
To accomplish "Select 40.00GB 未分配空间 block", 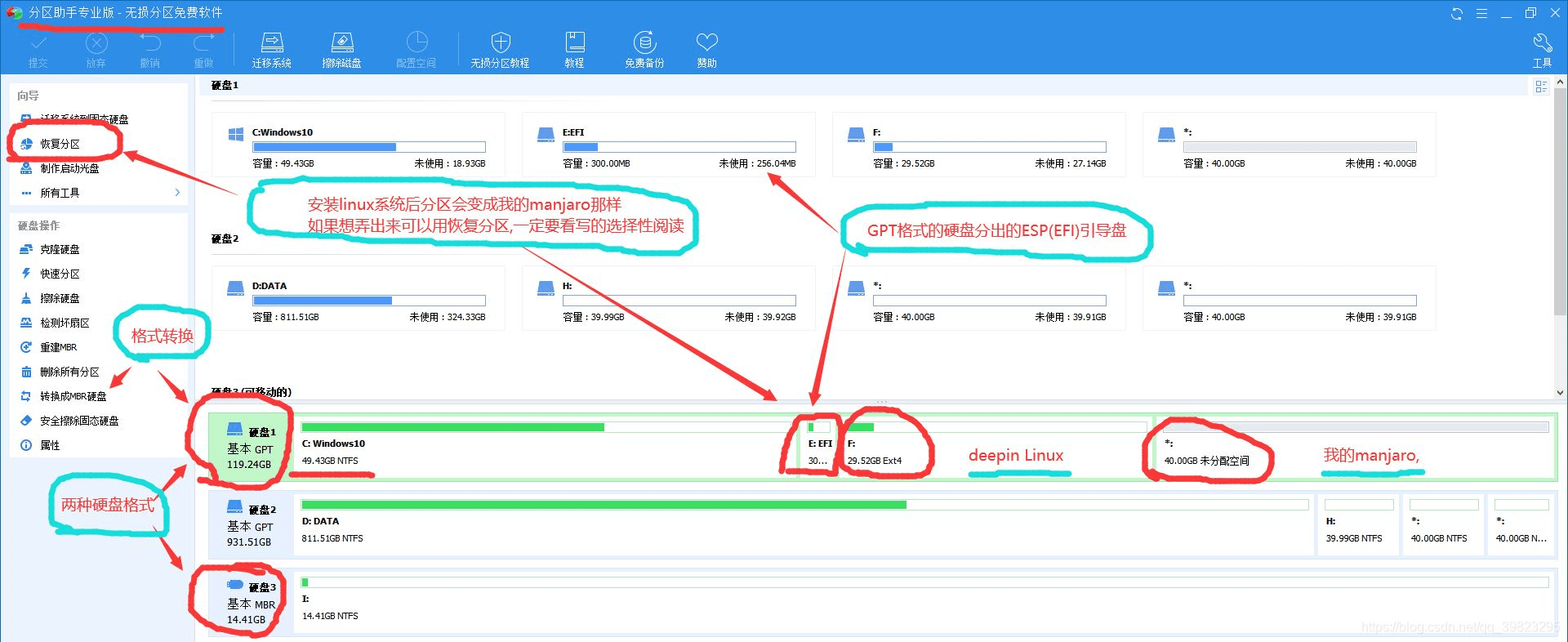I will coord(1356,446).
